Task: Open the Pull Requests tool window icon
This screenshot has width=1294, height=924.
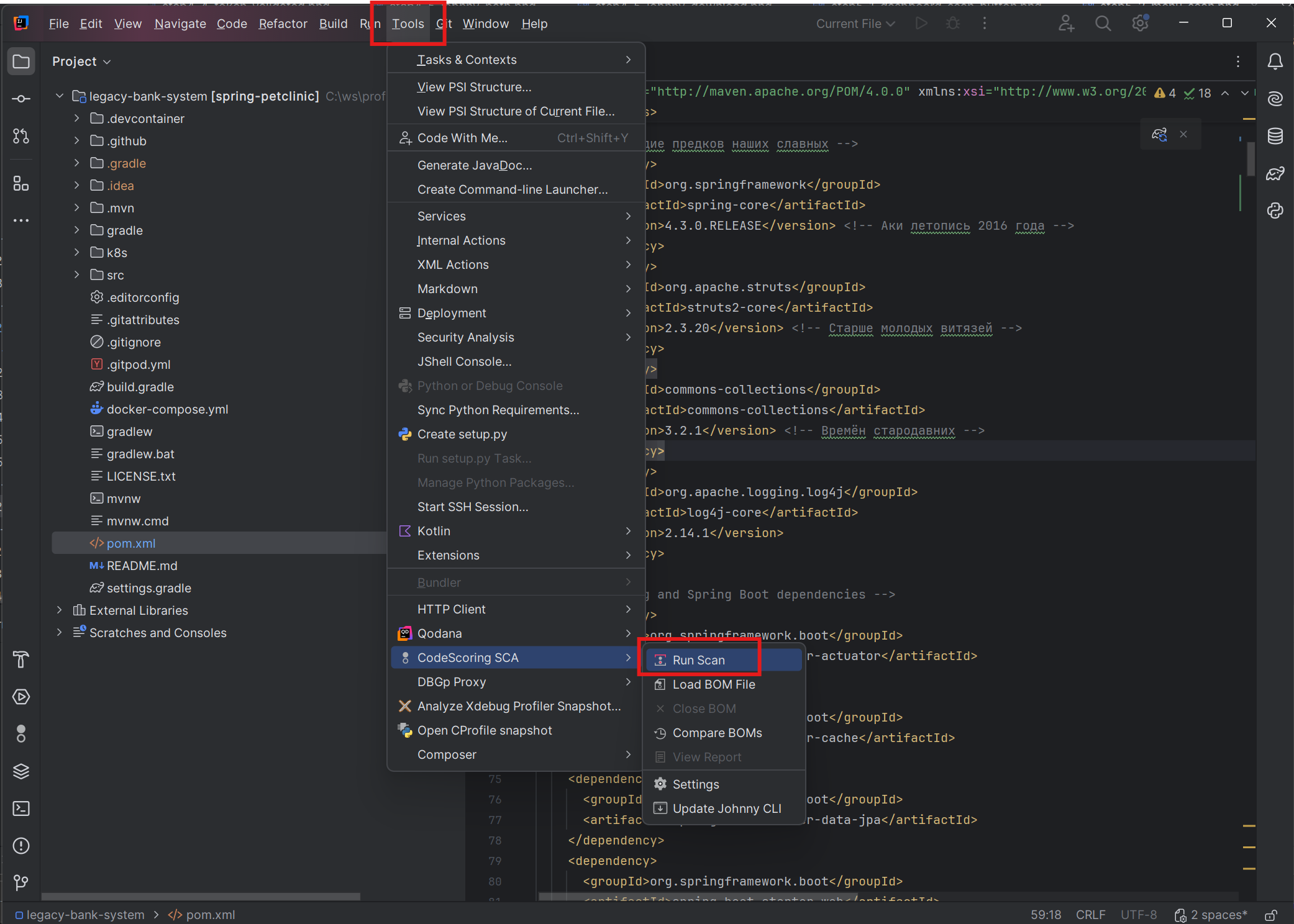Action: tap(21, 136)
